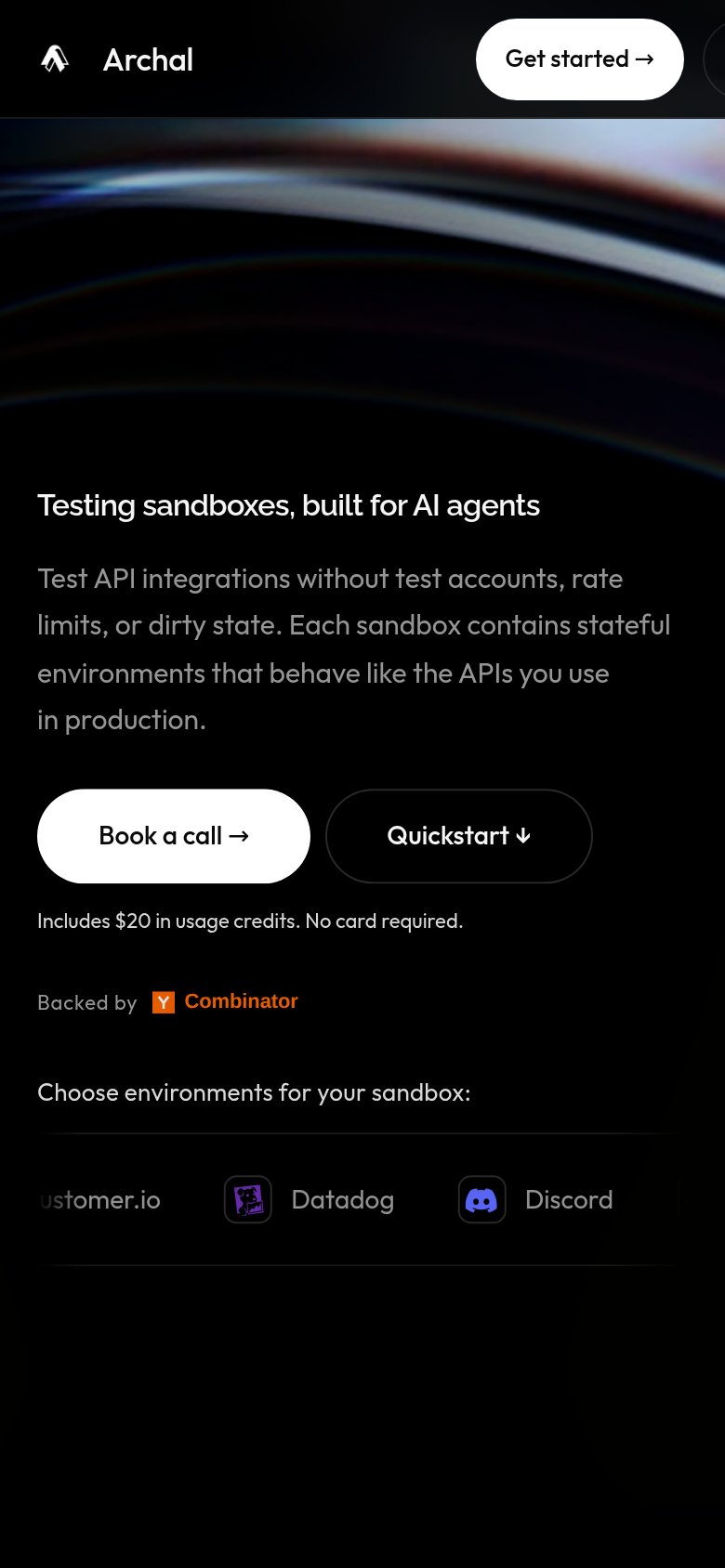
Task: Click the Choose environments heading
Action: (x=254, y=1093)
